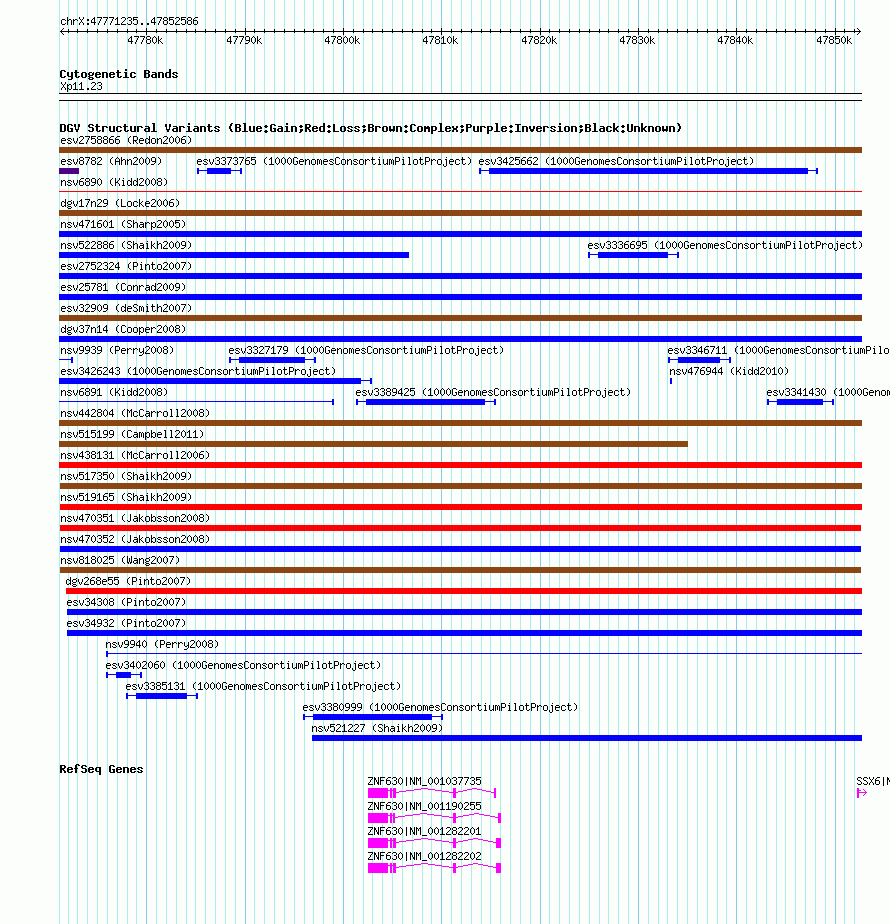The image size is (890, 924).
Task: Click esv3402060 variant label
Action: (243, 665)
